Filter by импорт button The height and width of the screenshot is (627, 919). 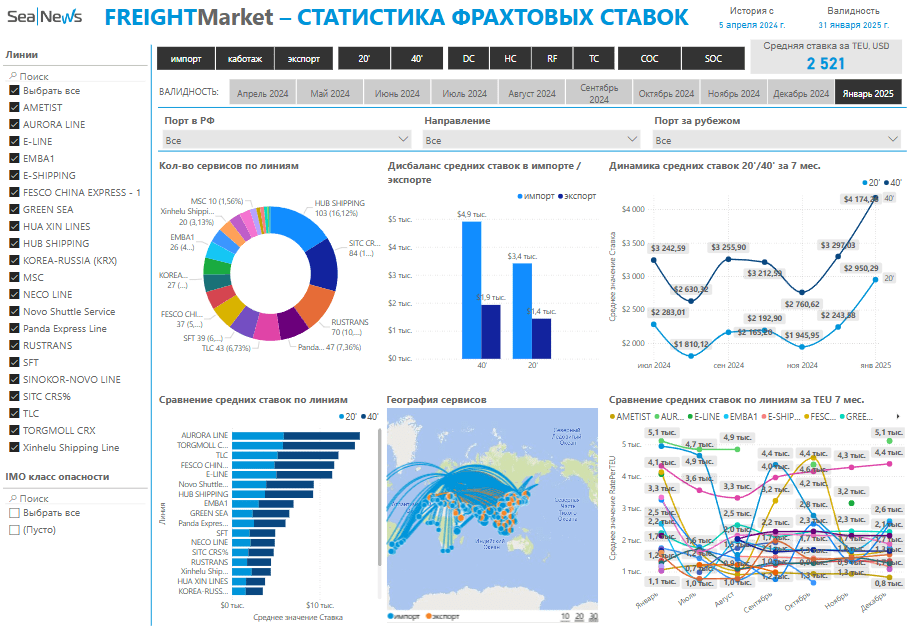[x=186, y=59]
